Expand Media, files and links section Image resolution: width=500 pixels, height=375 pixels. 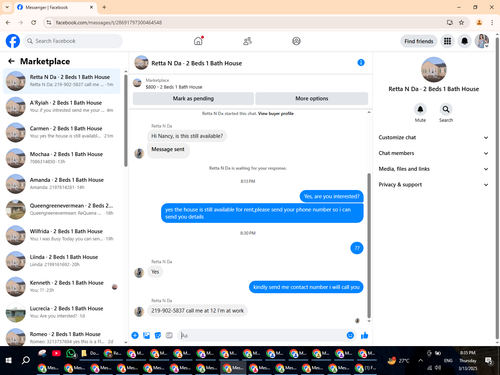pos(433,169)
